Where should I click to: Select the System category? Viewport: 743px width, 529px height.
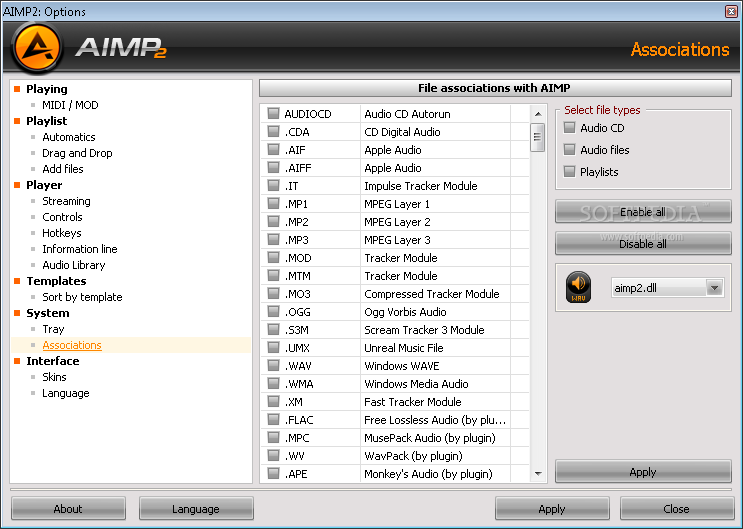(47, 313)
